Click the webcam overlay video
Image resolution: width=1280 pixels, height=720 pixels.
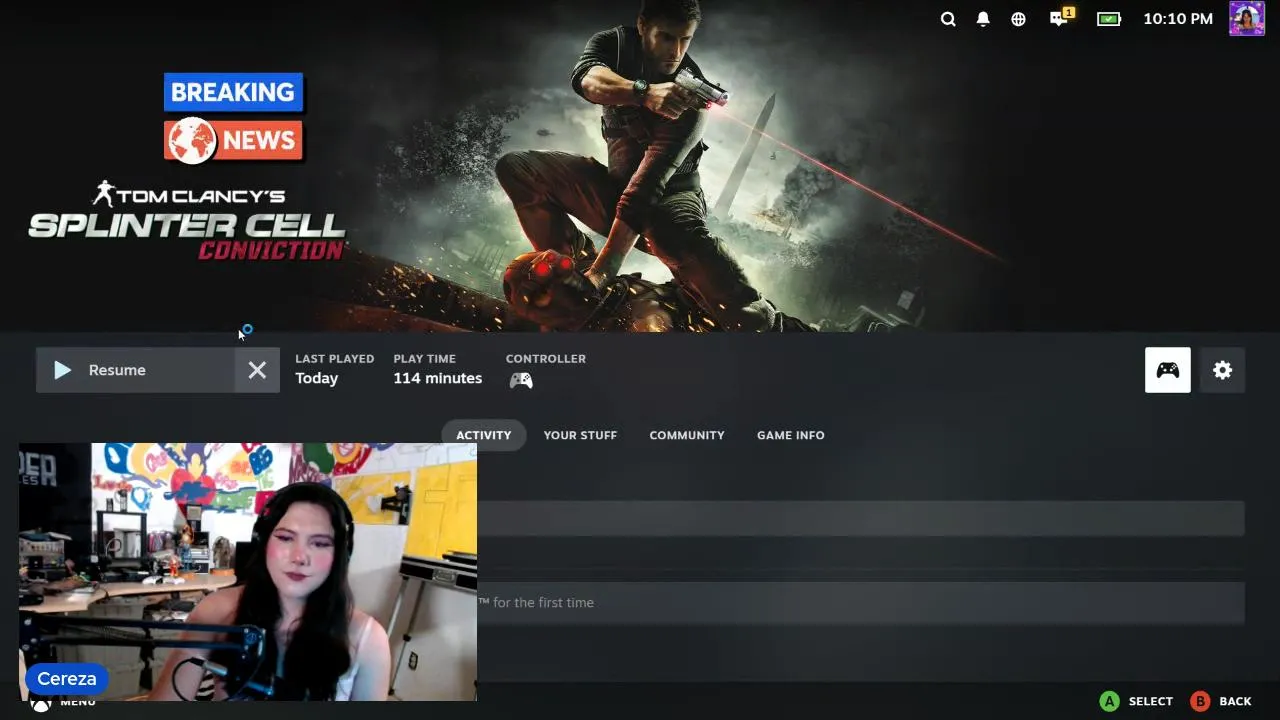248,572
